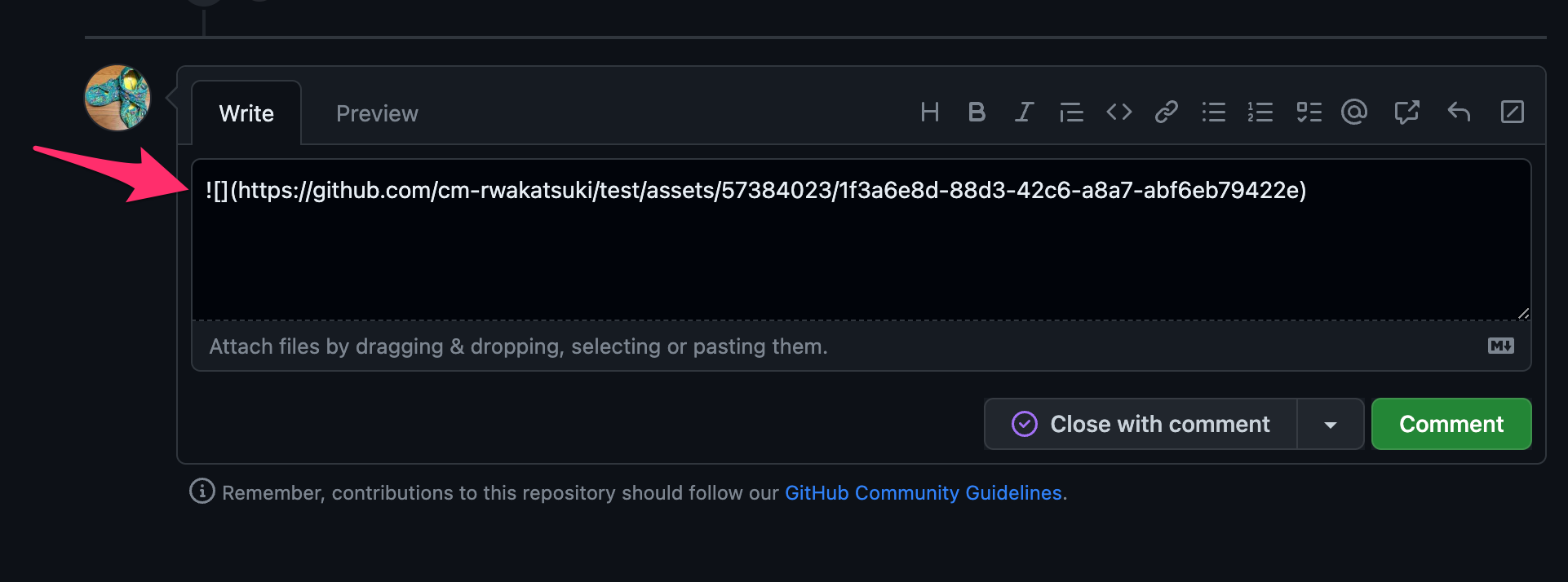This screenshot has height=582, width=1568.
Task: Create a numbered list
Action: point(1260,112)
